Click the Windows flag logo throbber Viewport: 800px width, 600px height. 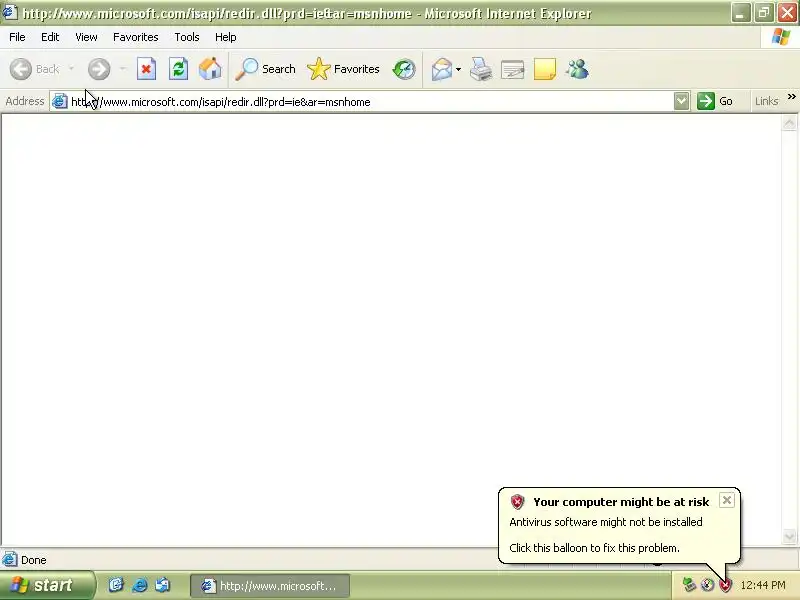click(x=781, y=37)
